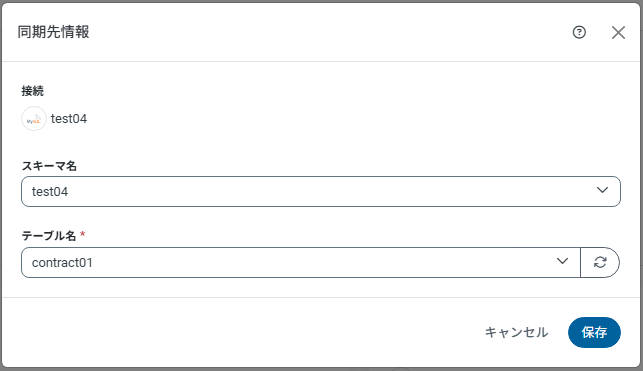
Task: Open help via the question mark icon
Action: pos(579,32)
